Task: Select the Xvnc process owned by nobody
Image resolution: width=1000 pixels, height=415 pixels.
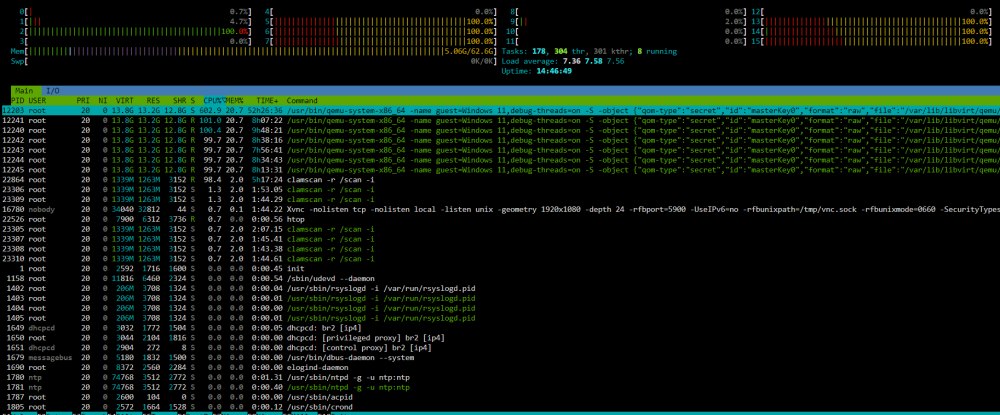Action: point(500,208)
